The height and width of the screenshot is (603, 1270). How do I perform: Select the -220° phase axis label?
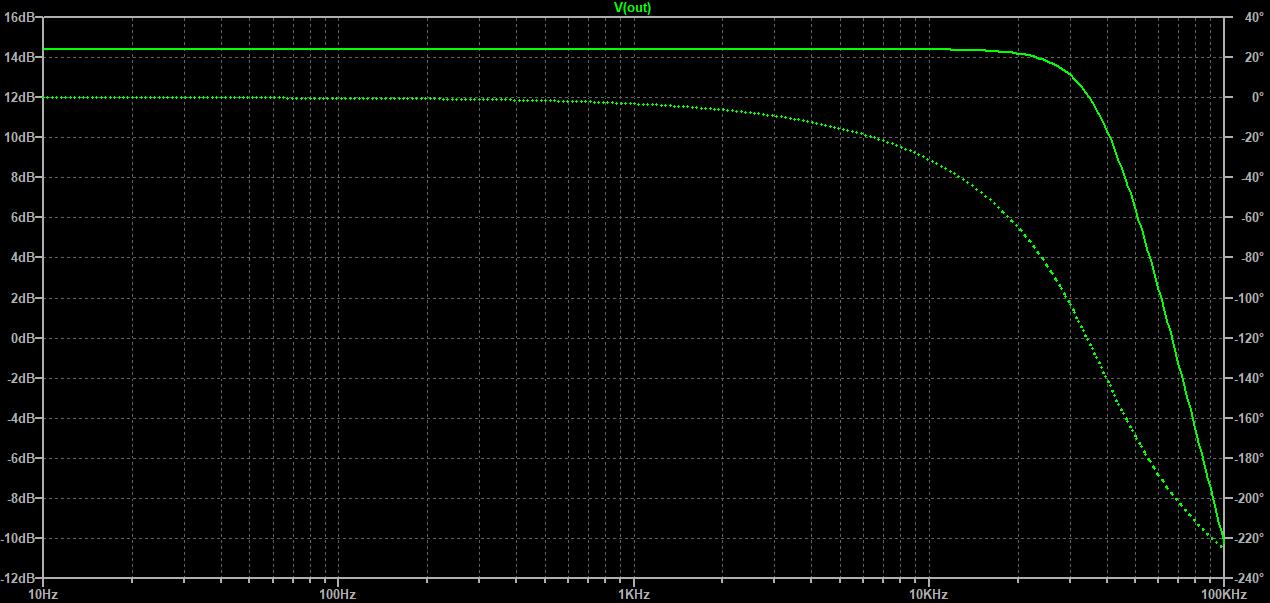point(1250,538)
